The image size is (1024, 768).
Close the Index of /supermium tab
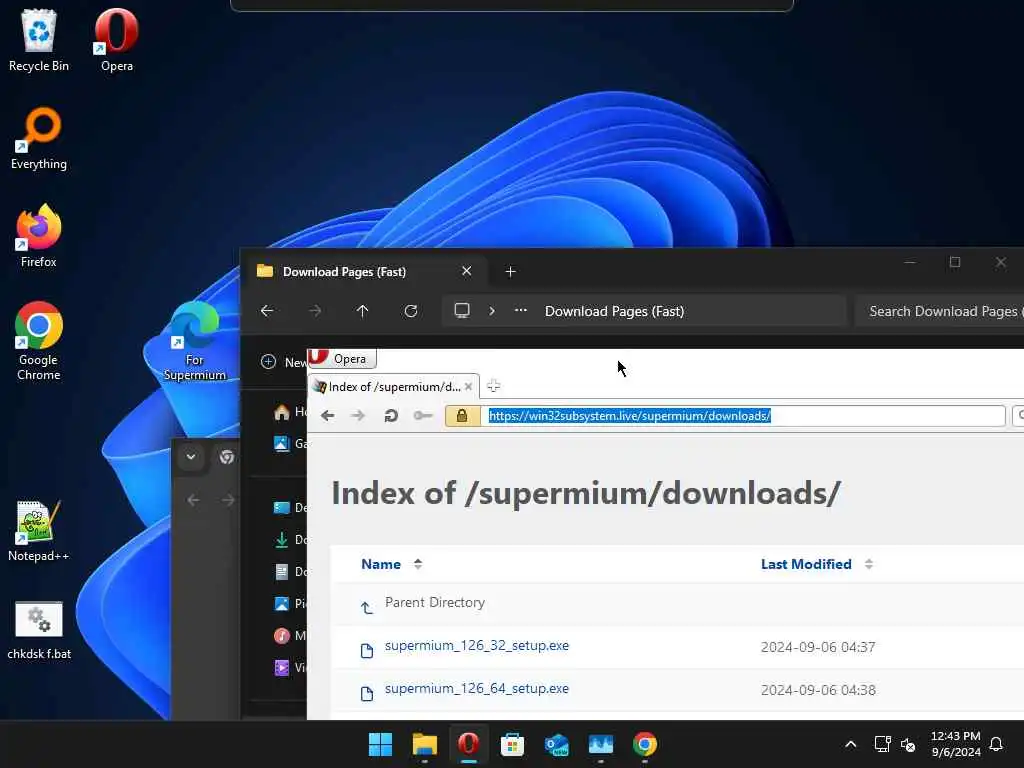coord(468,387)
